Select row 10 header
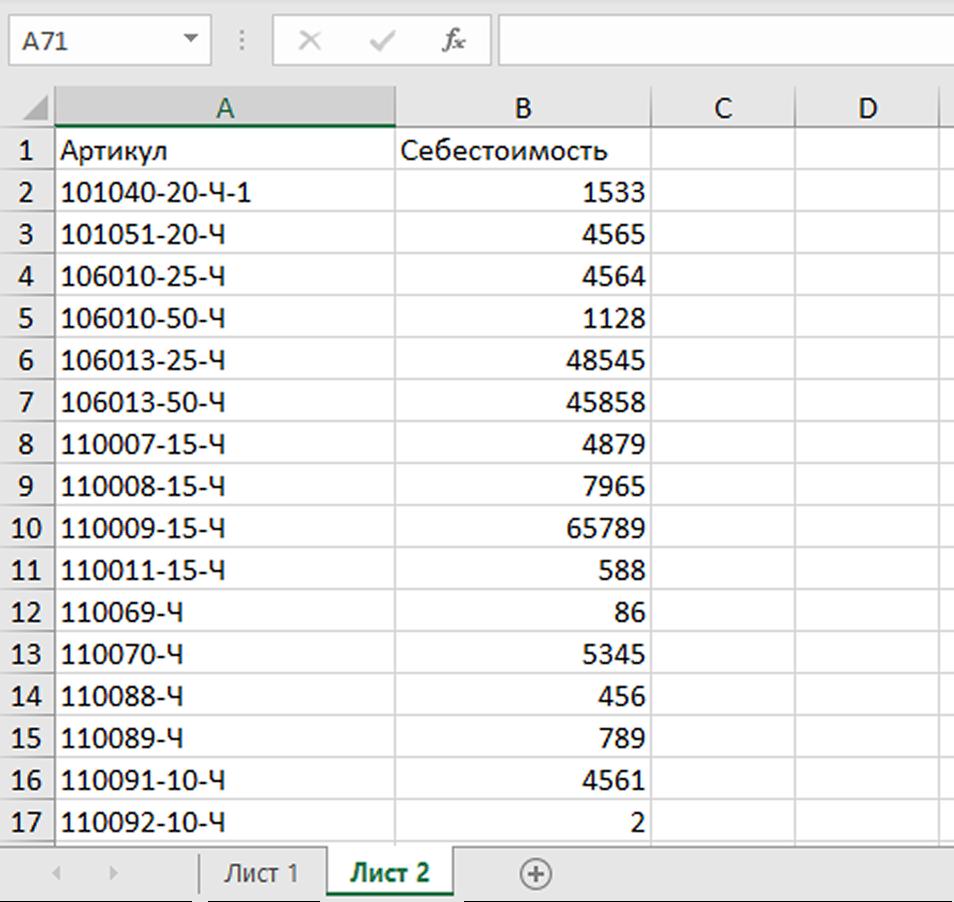The height and width of the screenshot is (902, 954). [x=27, y=528]
